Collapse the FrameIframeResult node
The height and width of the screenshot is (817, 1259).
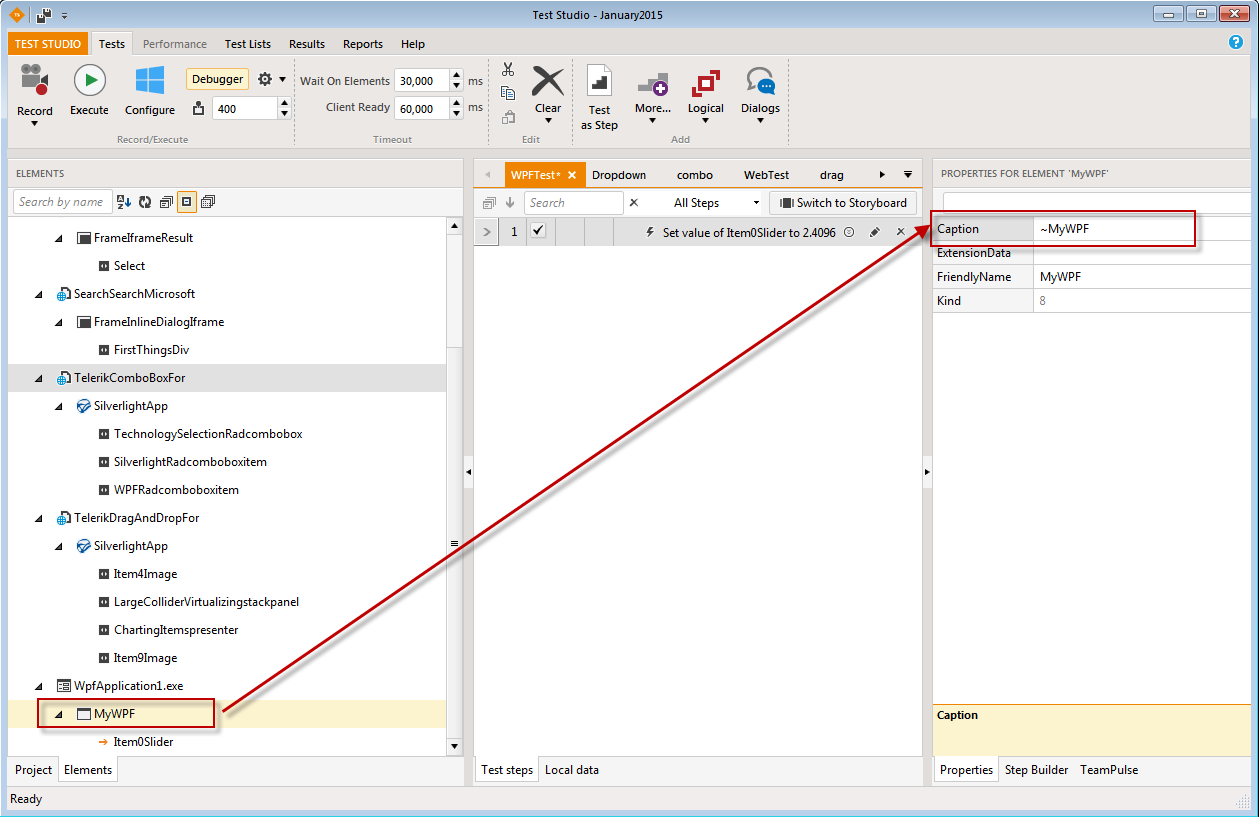click(x=58, y=238)
